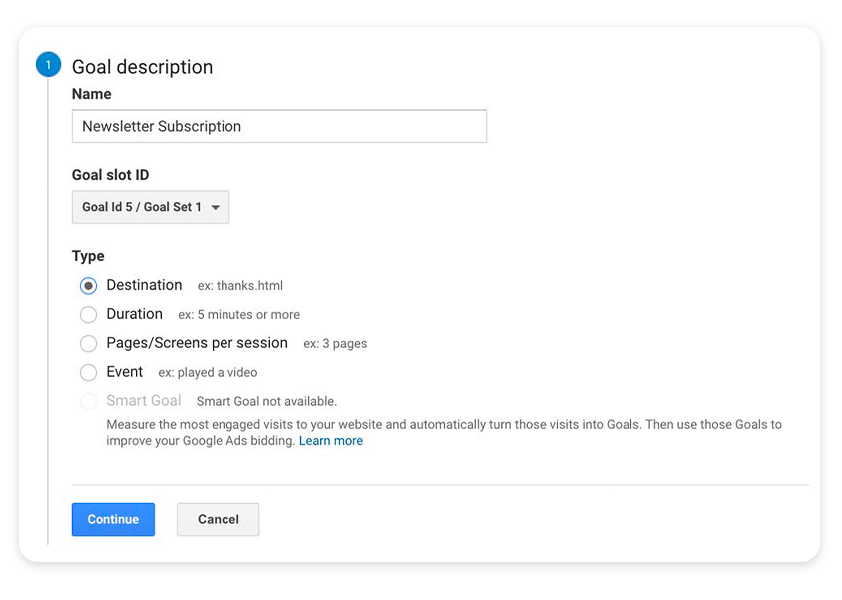Click the caret arrow beside Goal Set 1

[x=216, y=208]
